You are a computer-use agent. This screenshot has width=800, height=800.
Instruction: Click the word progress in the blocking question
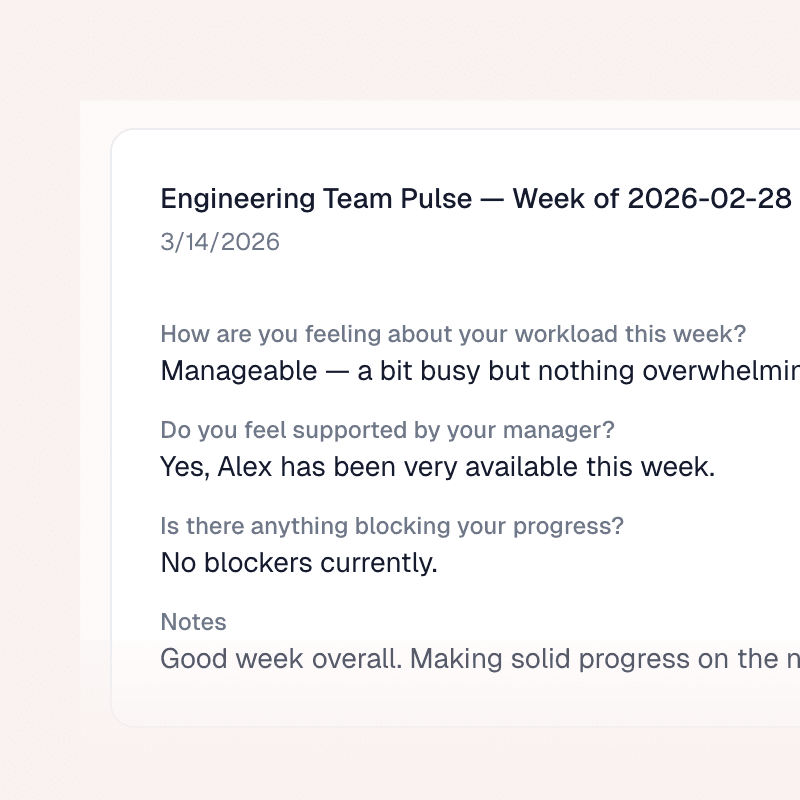[576, 526]
